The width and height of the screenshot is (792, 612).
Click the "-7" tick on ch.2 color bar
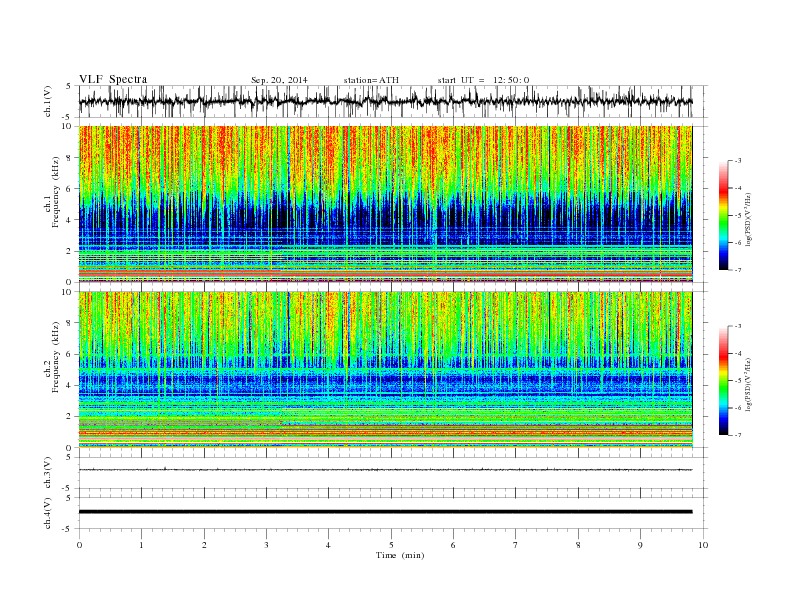[x=738, y=435]
